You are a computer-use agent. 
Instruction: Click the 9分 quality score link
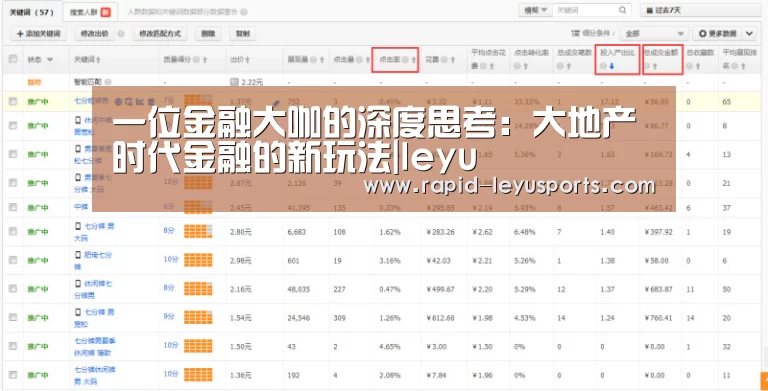pos(169,317)
